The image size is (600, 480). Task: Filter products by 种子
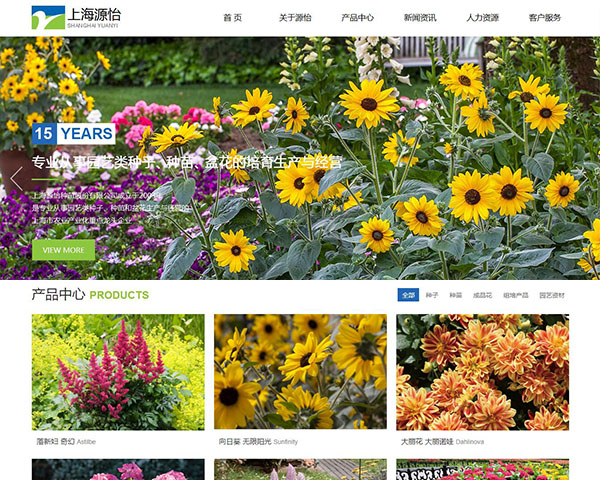pos(432,295)
